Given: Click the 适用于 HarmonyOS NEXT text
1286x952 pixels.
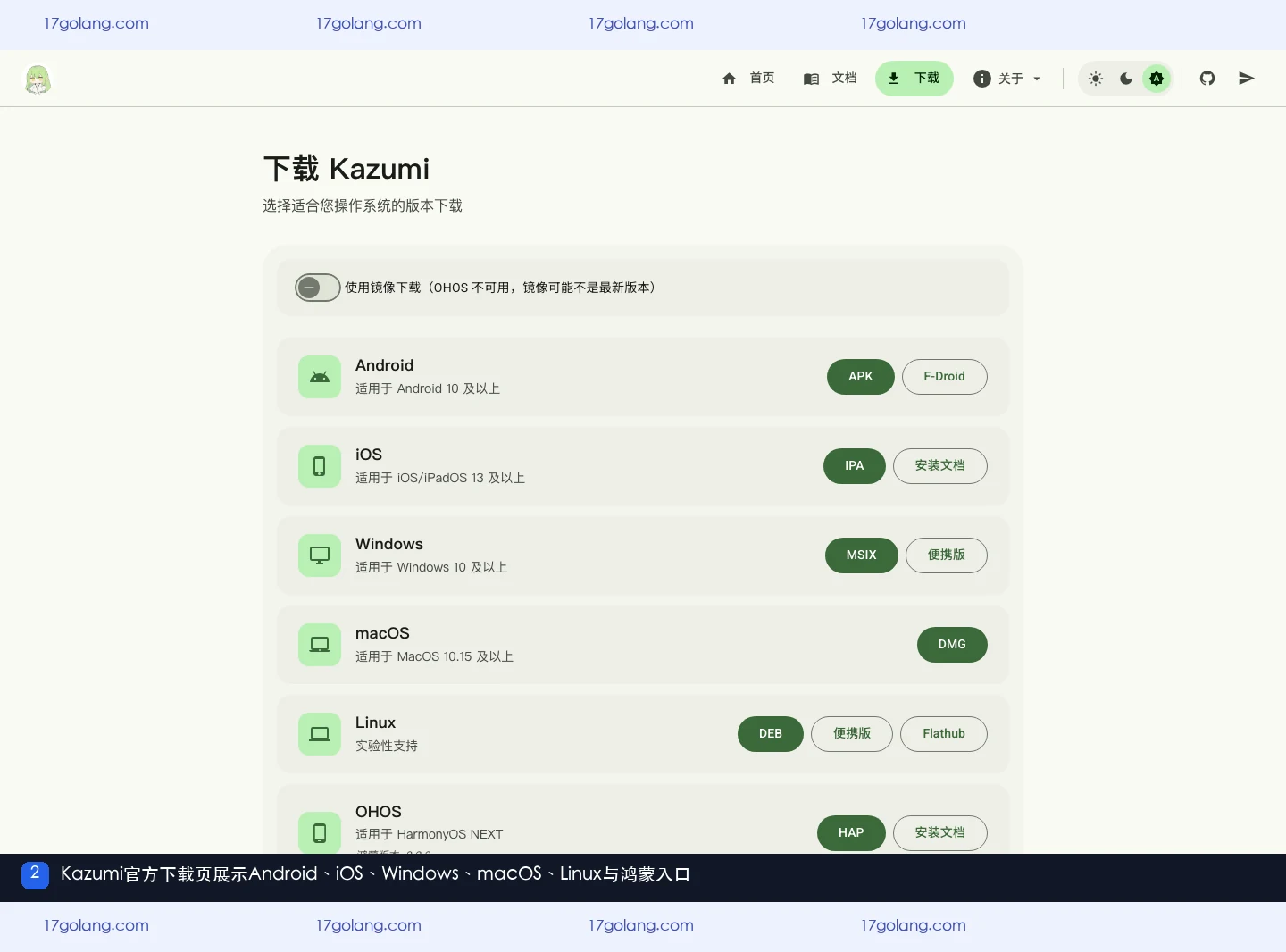Looking at the screenshot, I should point(430,835).
